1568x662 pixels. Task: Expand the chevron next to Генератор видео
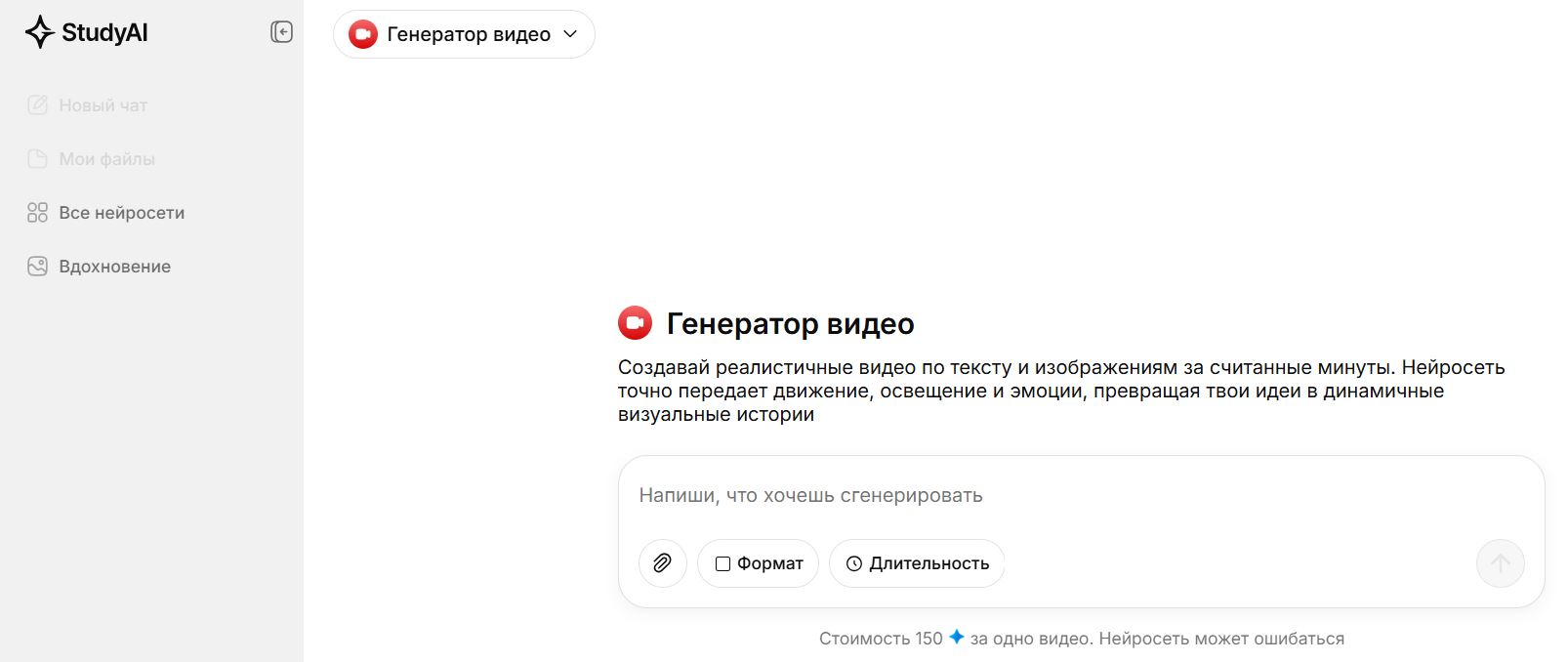click(570, 34)
